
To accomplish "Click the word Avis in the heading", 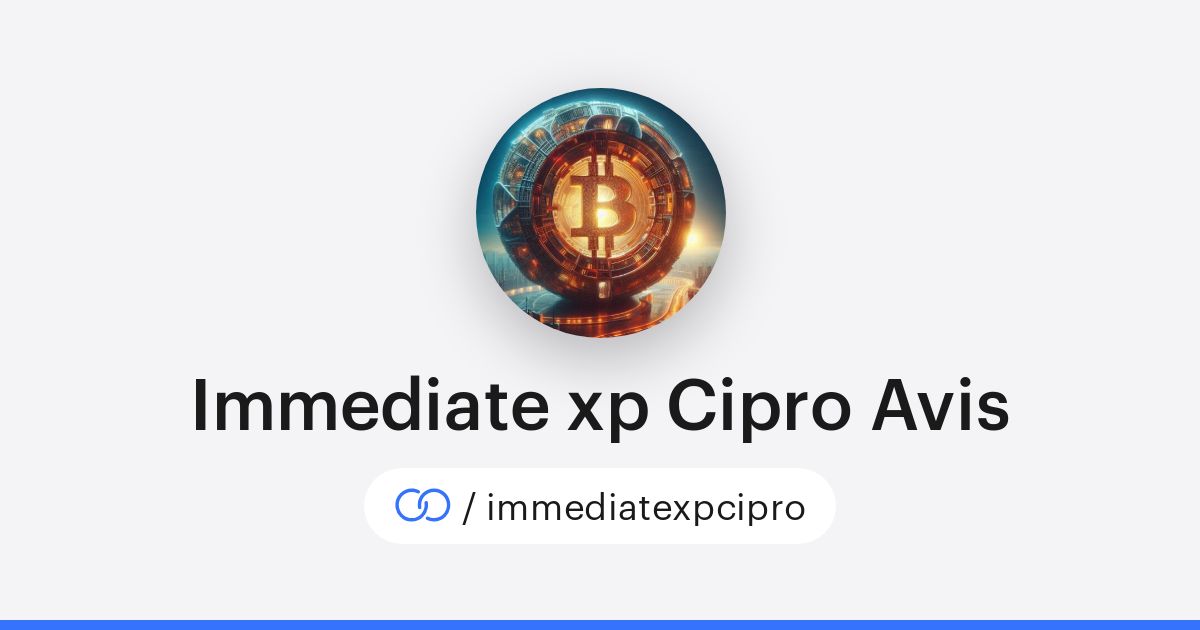I will click(x=941, y=406).
